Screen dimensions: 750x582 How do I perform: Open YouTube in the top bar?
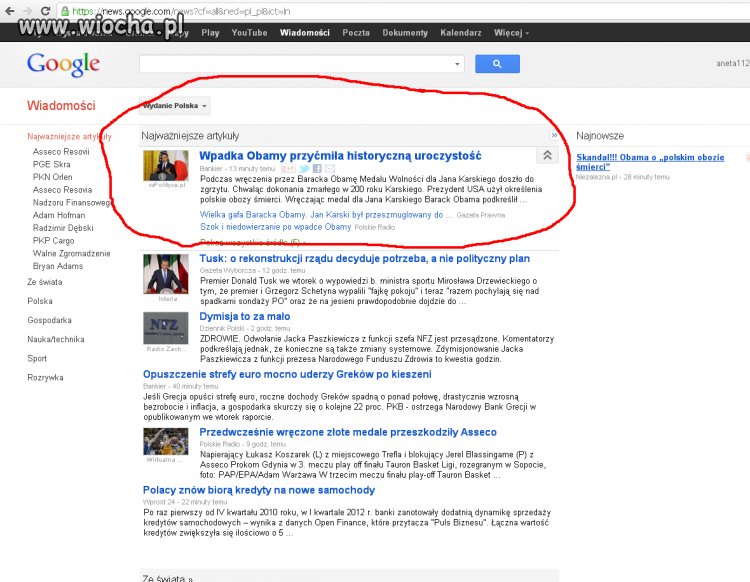click(x=249, y=33)
